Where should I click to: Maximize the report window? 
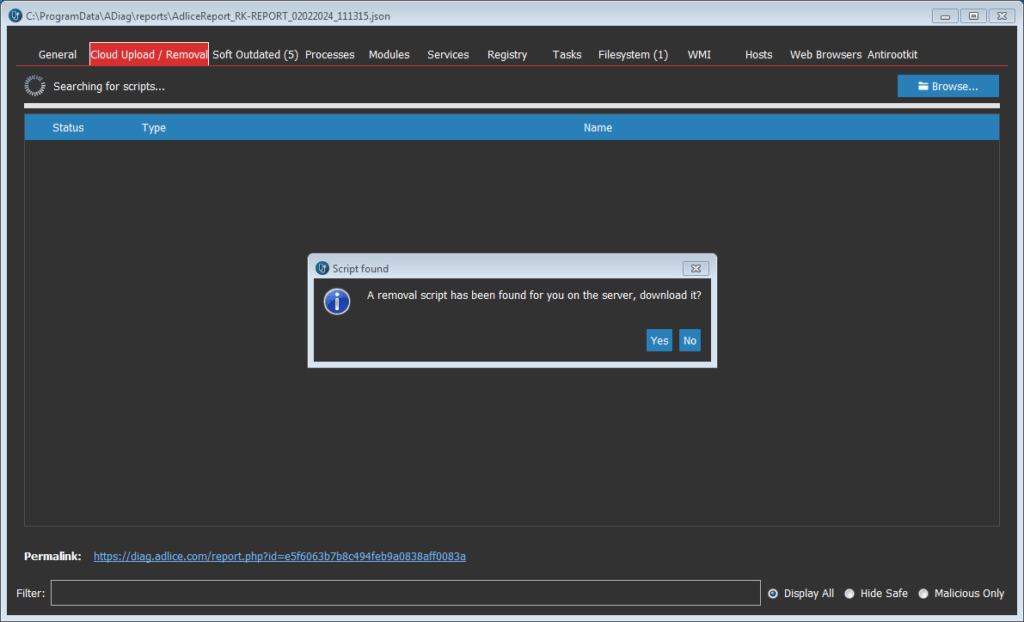971,16
